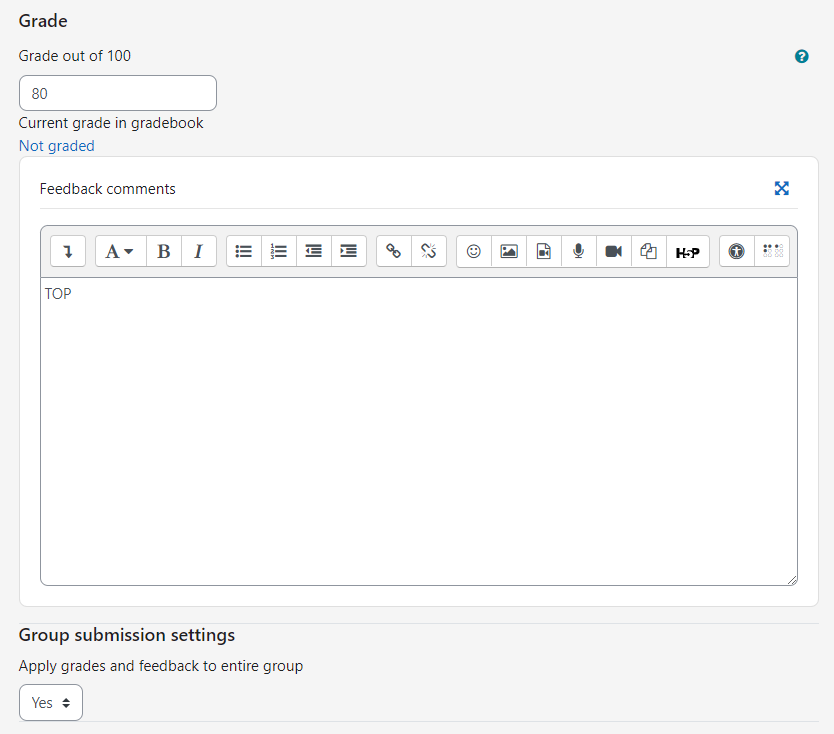Insert a link into feedback
834x734 pixels.
[x=394, y=251]
